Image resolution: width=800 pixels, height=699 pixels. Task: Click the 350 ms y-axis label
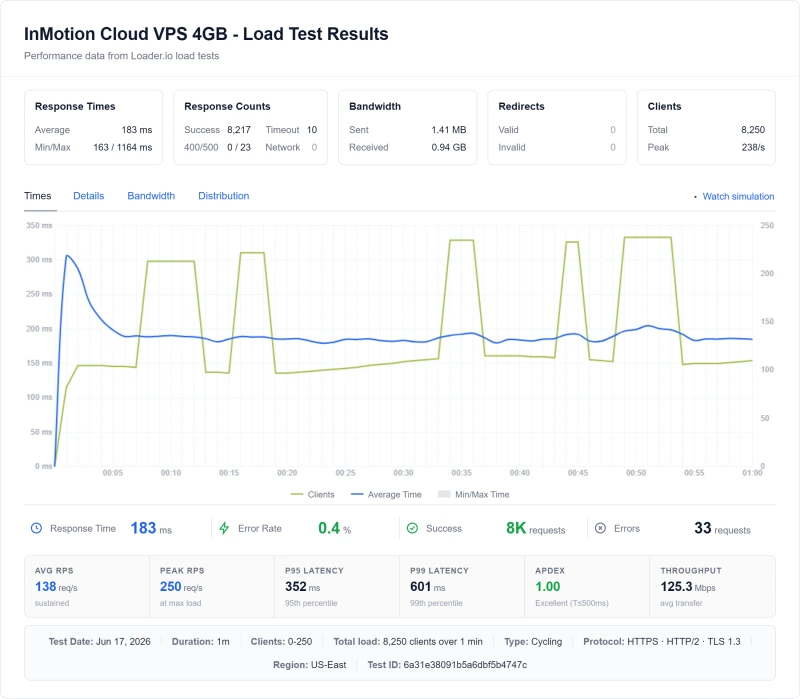point(39,225)
